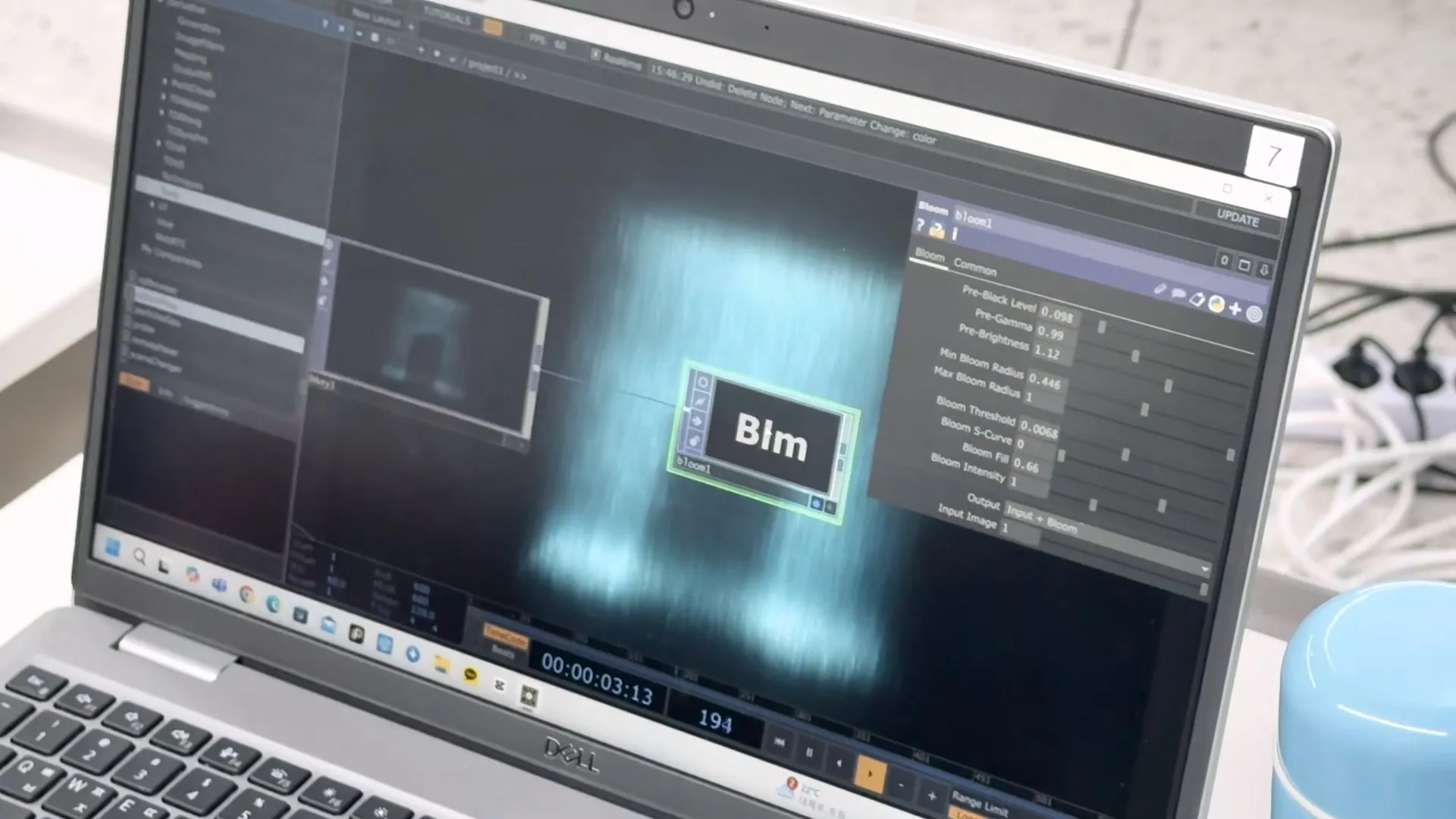
Task: Click the Bloom Threshold value field
Action: click(1038, 430)
